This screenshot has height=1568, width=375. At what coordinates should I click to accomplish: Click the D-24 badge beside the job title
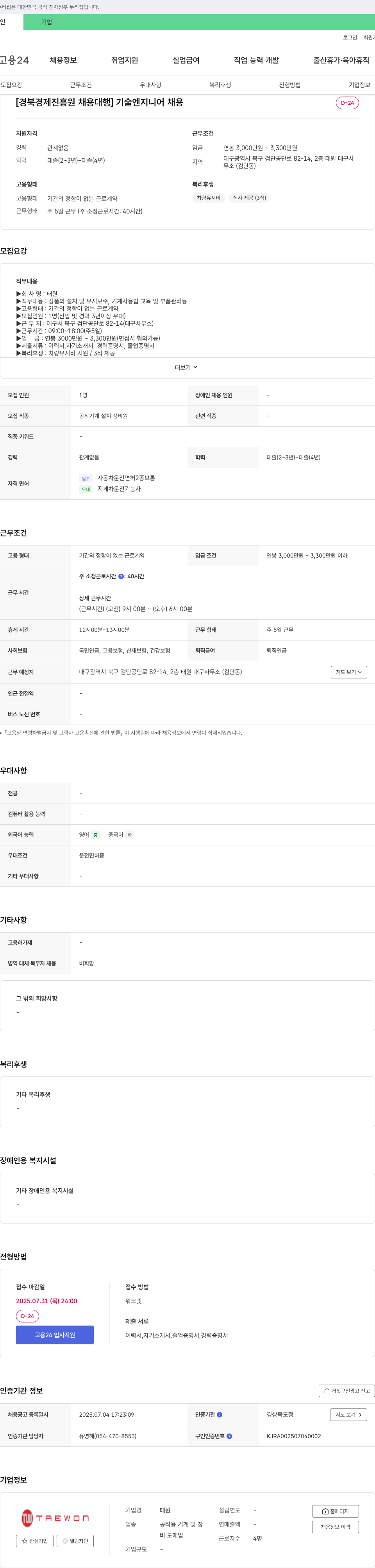coord(347,103)
